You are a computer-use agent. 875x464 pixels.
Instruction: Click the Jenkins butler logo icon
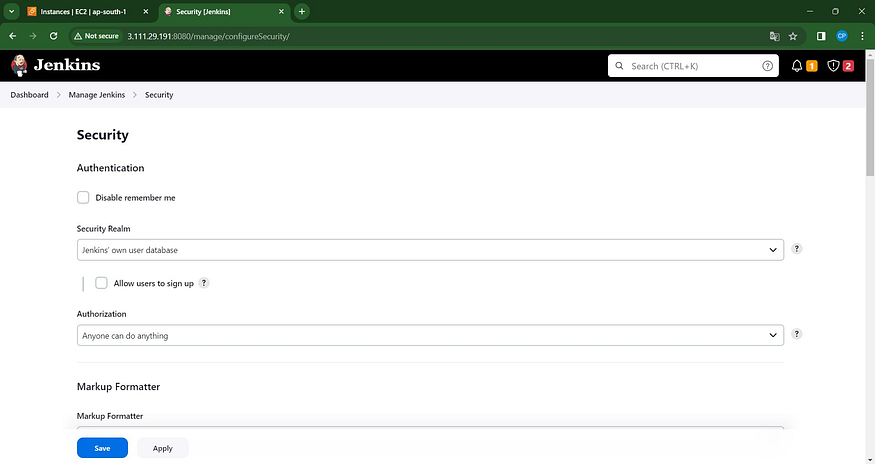point(19,65)
